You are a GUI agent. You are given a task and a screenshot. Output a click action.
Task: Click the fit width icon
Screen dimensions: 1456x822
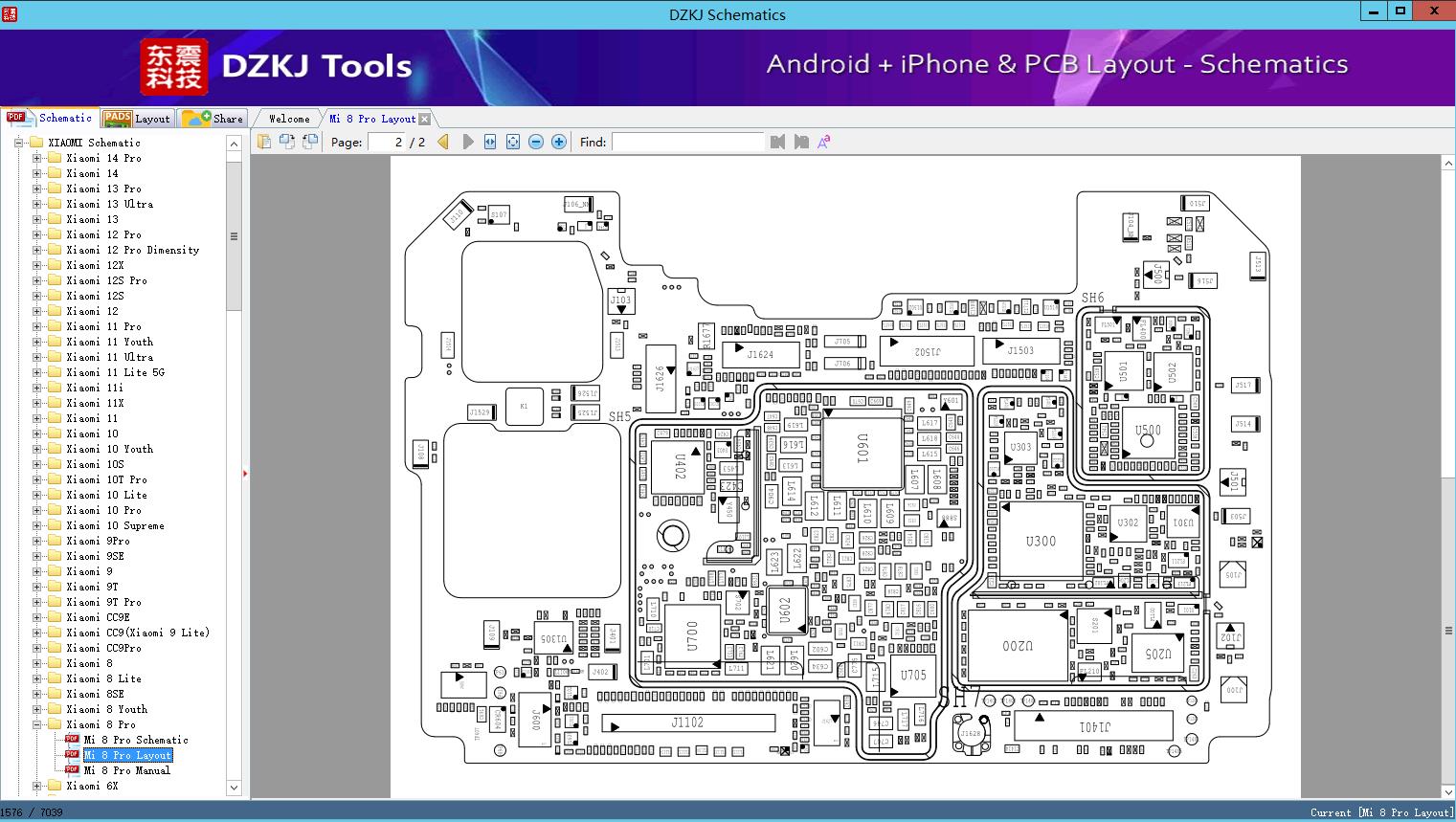[490, 142]
